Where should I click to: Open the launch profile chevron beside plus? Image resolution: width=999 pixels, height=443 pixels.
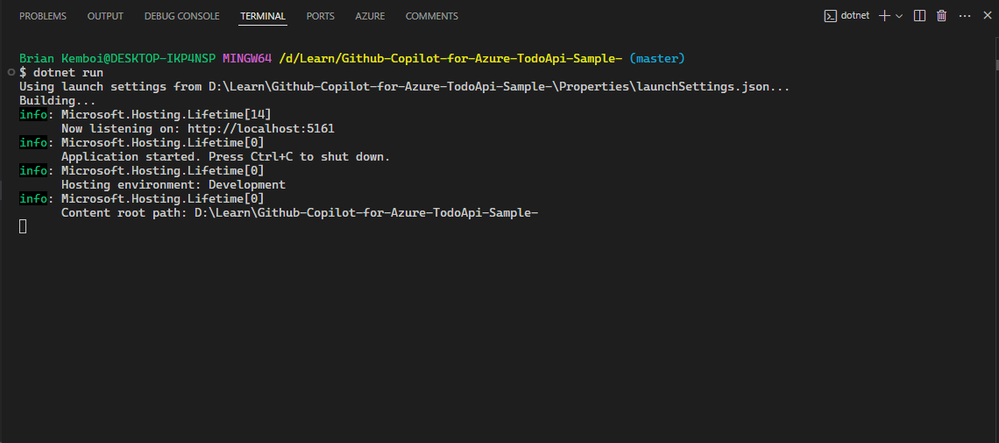[x=899, y=16]
